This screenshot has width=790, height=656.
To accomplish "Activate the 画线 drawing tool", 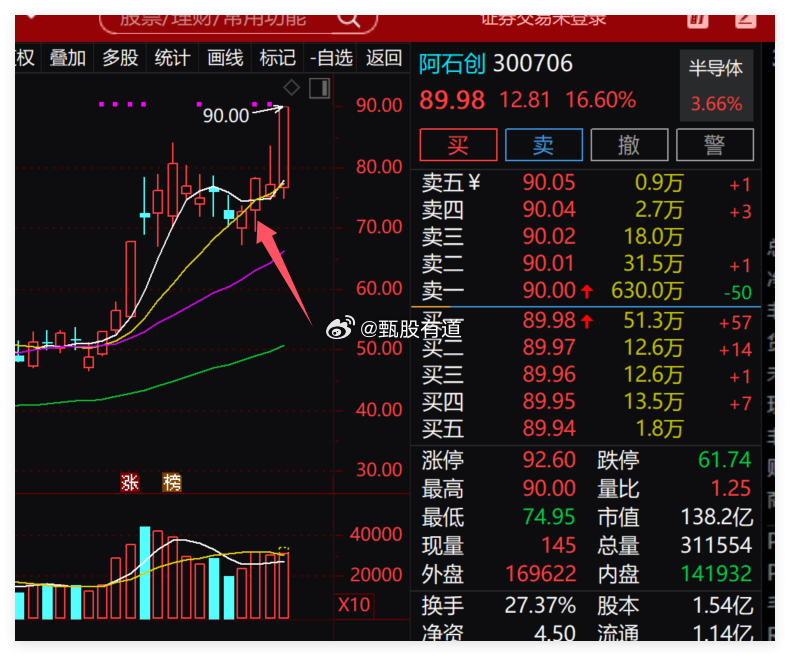I will [225, 58].
